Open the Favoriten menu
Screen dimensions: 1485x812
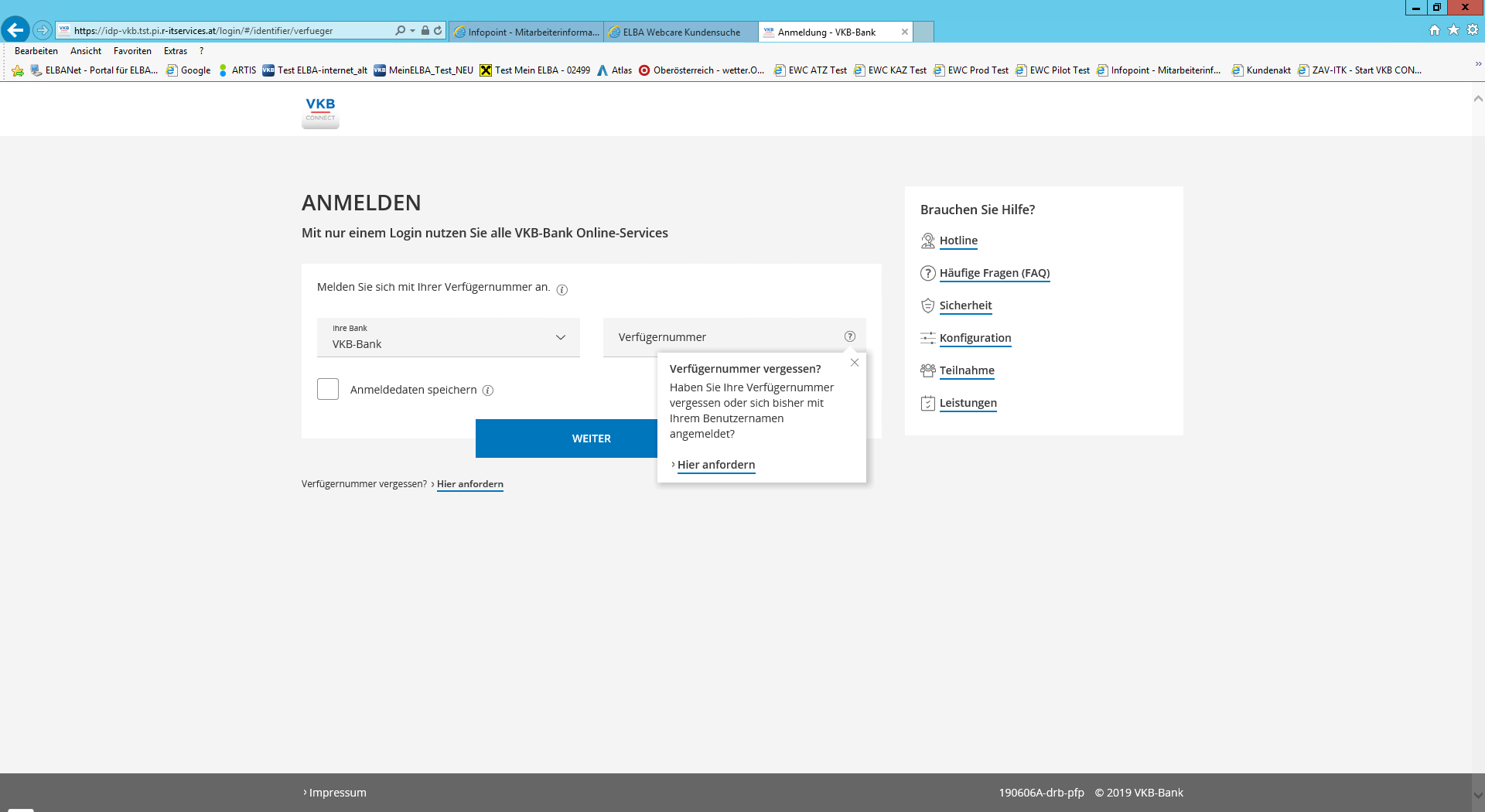tap(132, 51)
